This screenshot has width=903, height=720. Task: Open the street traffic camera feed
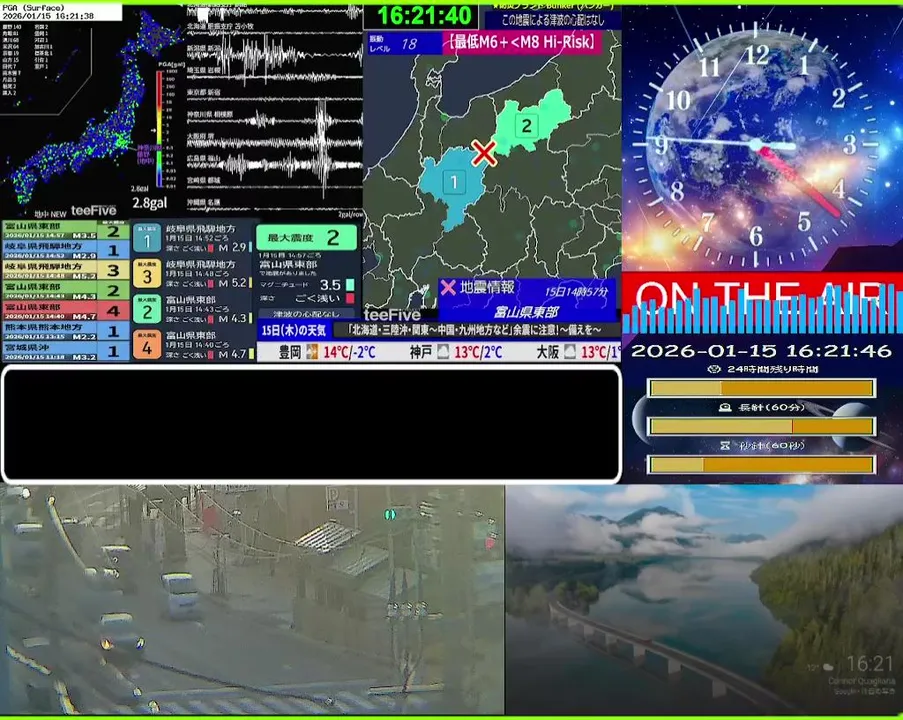(252, 600)
